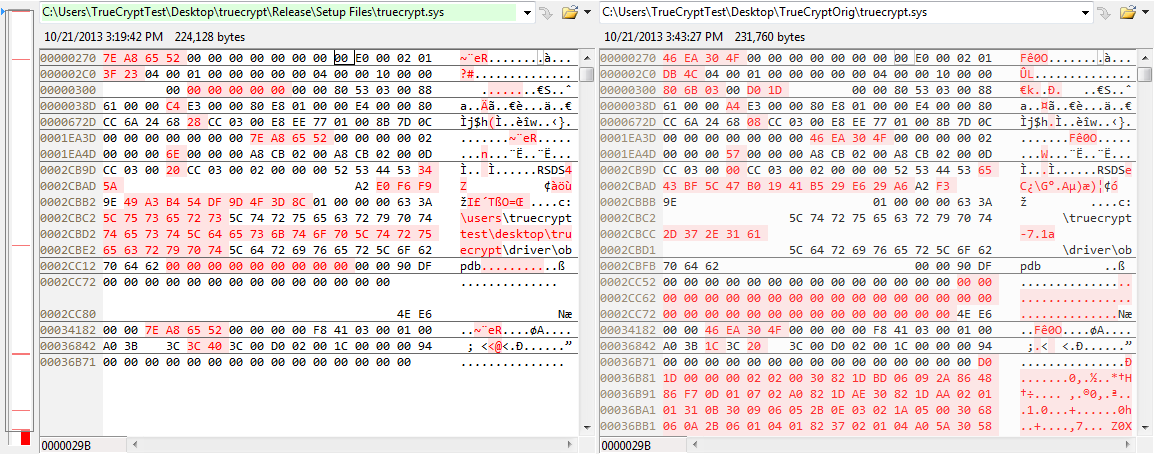Select offset row 0002CBC2 in left pane
This screenshot has width=1154, height=454.
69,218
